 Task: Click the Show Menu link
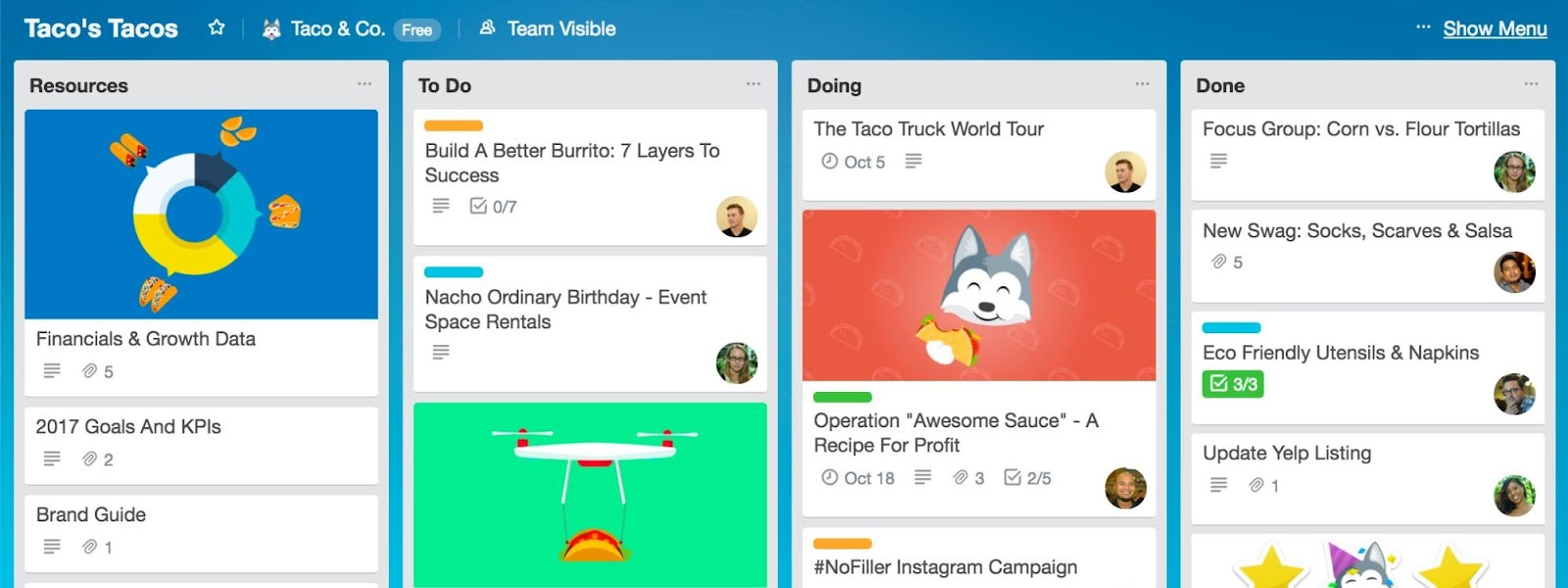[x=1494, y=28]
